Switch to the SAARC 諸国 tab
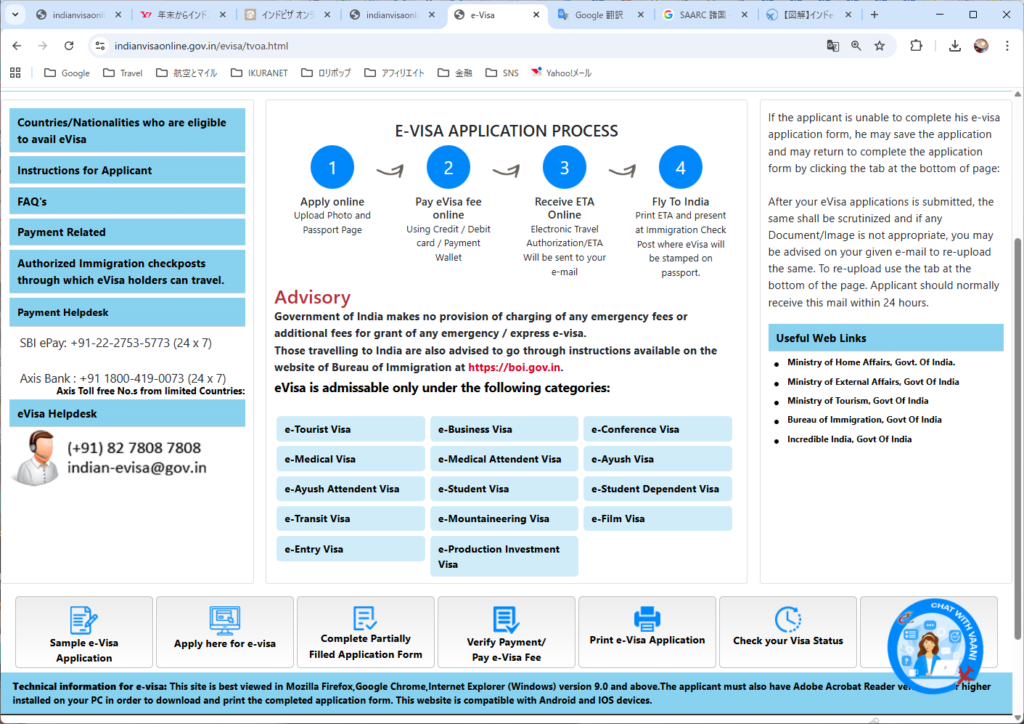This screenshot has width=1024, height=724. tap(700, 15)
